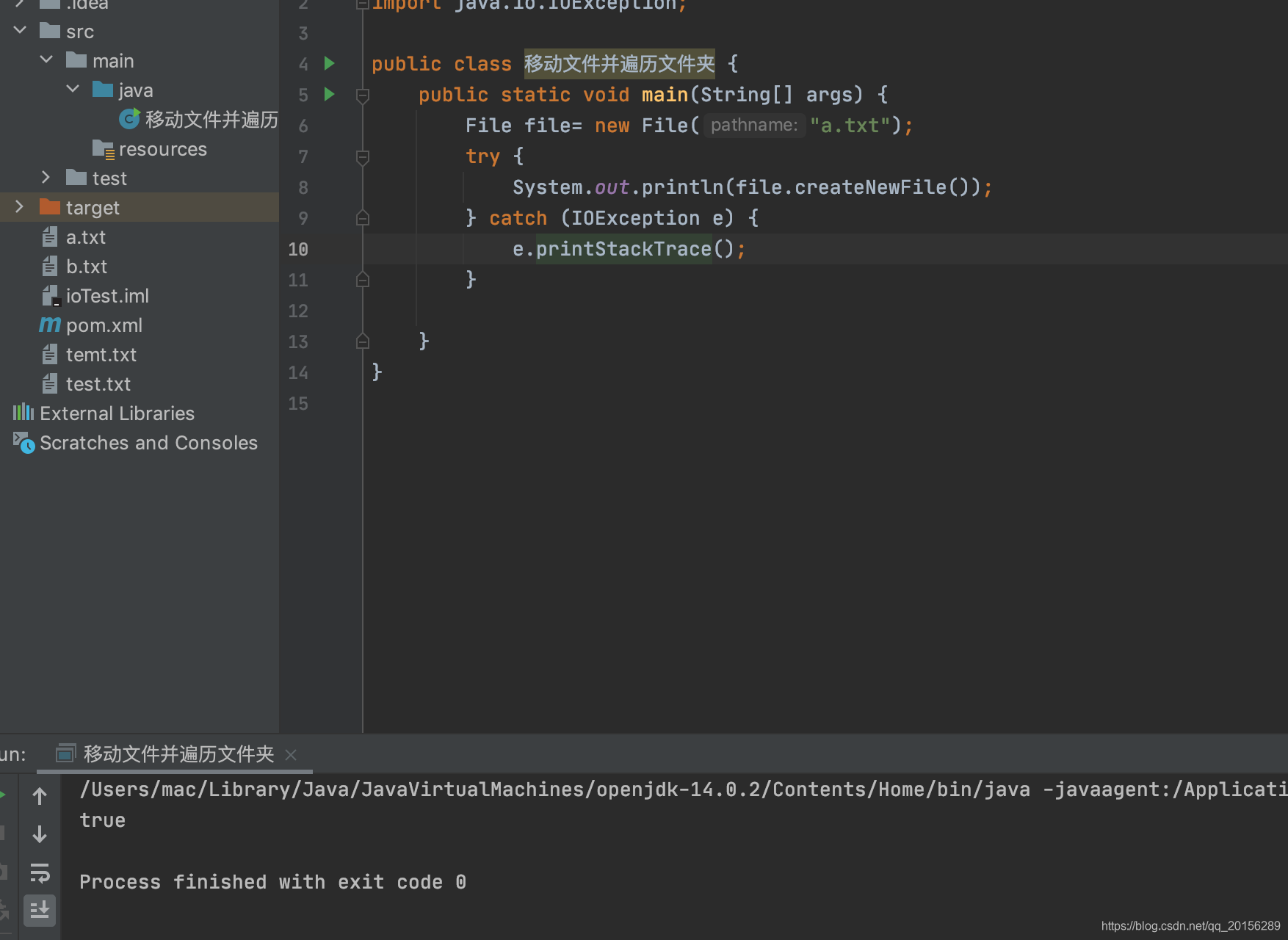Click the External Libraries icon

coord(23,412)
